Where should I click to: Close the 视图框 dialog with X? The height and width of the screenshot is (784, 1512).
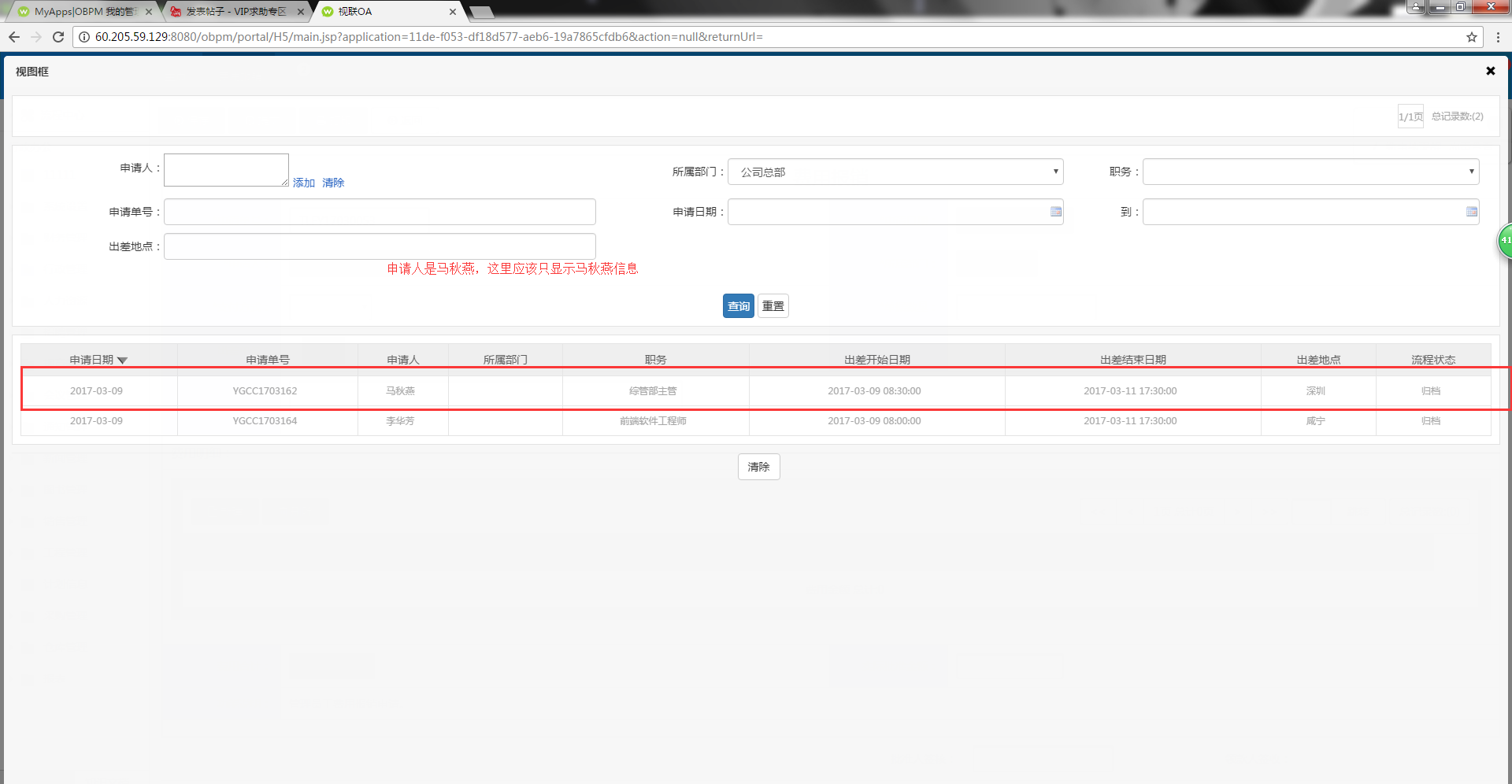coord(1490,71)
